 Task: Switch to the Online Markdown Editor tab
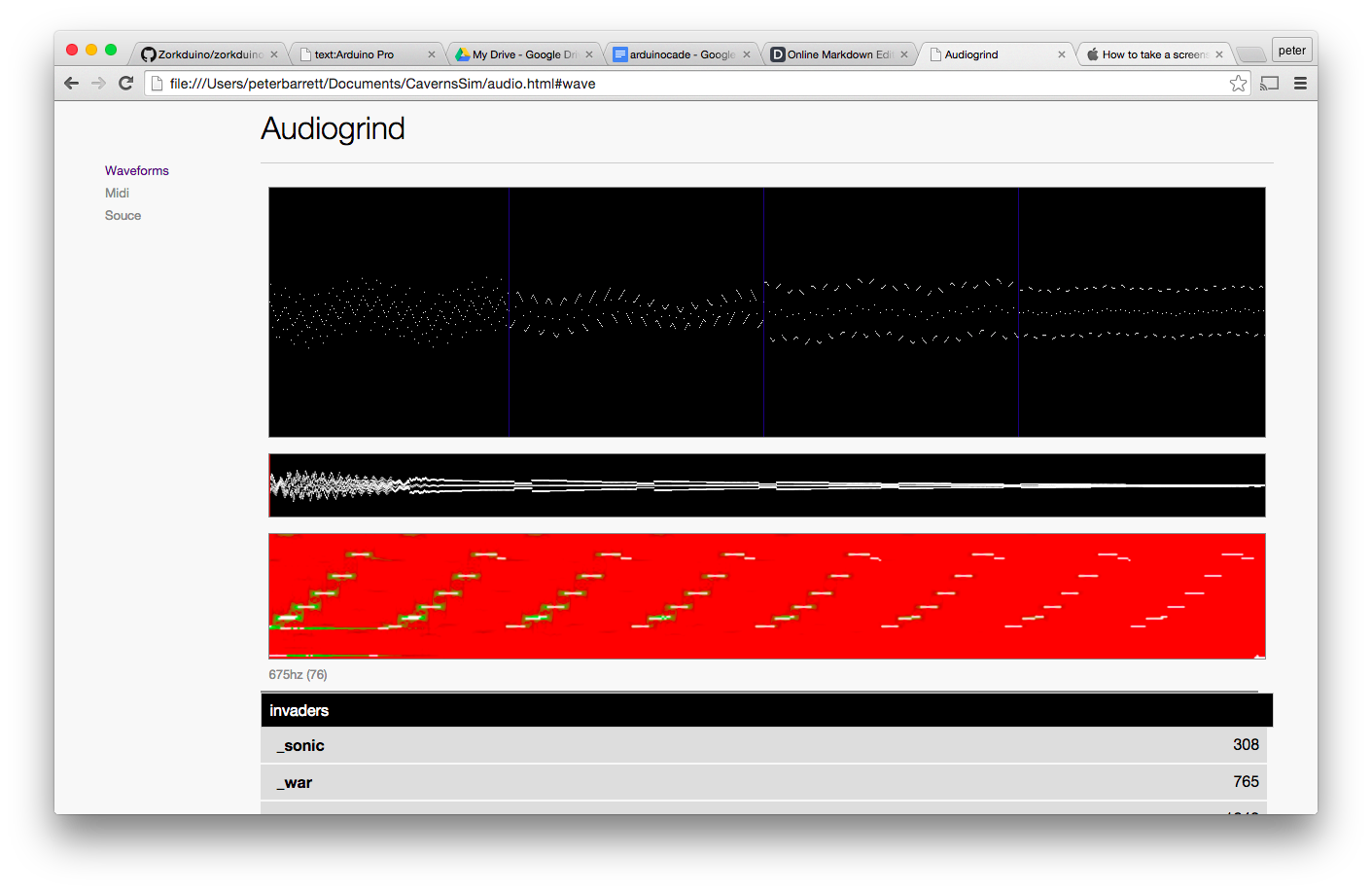pyautogui.click(x=838, y=54)
